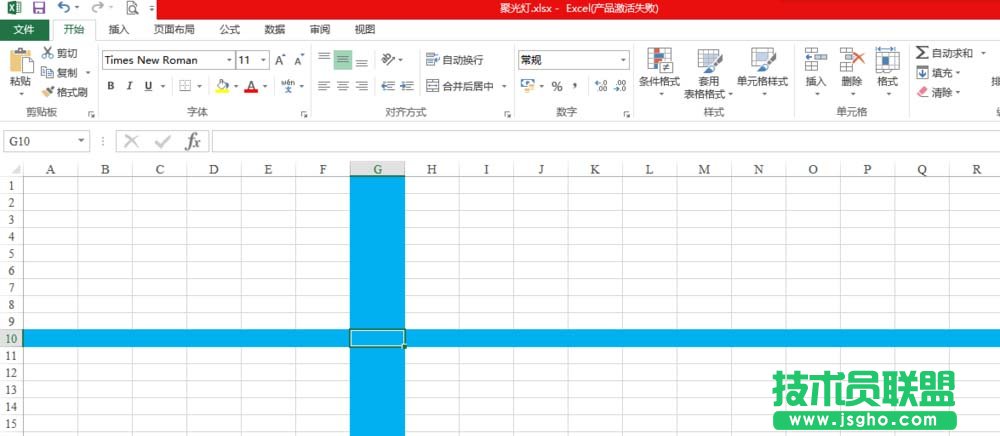Delete cells using 删除
This screenshot has height=436, width=1000.
tap(851, 71)
